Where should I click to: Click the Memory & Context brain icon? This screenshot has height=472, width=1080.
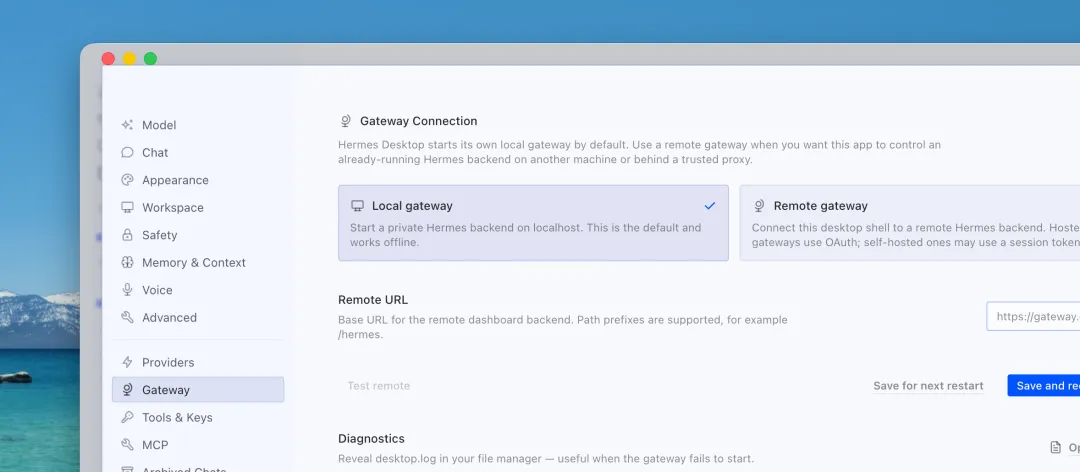tap(127, 263)
